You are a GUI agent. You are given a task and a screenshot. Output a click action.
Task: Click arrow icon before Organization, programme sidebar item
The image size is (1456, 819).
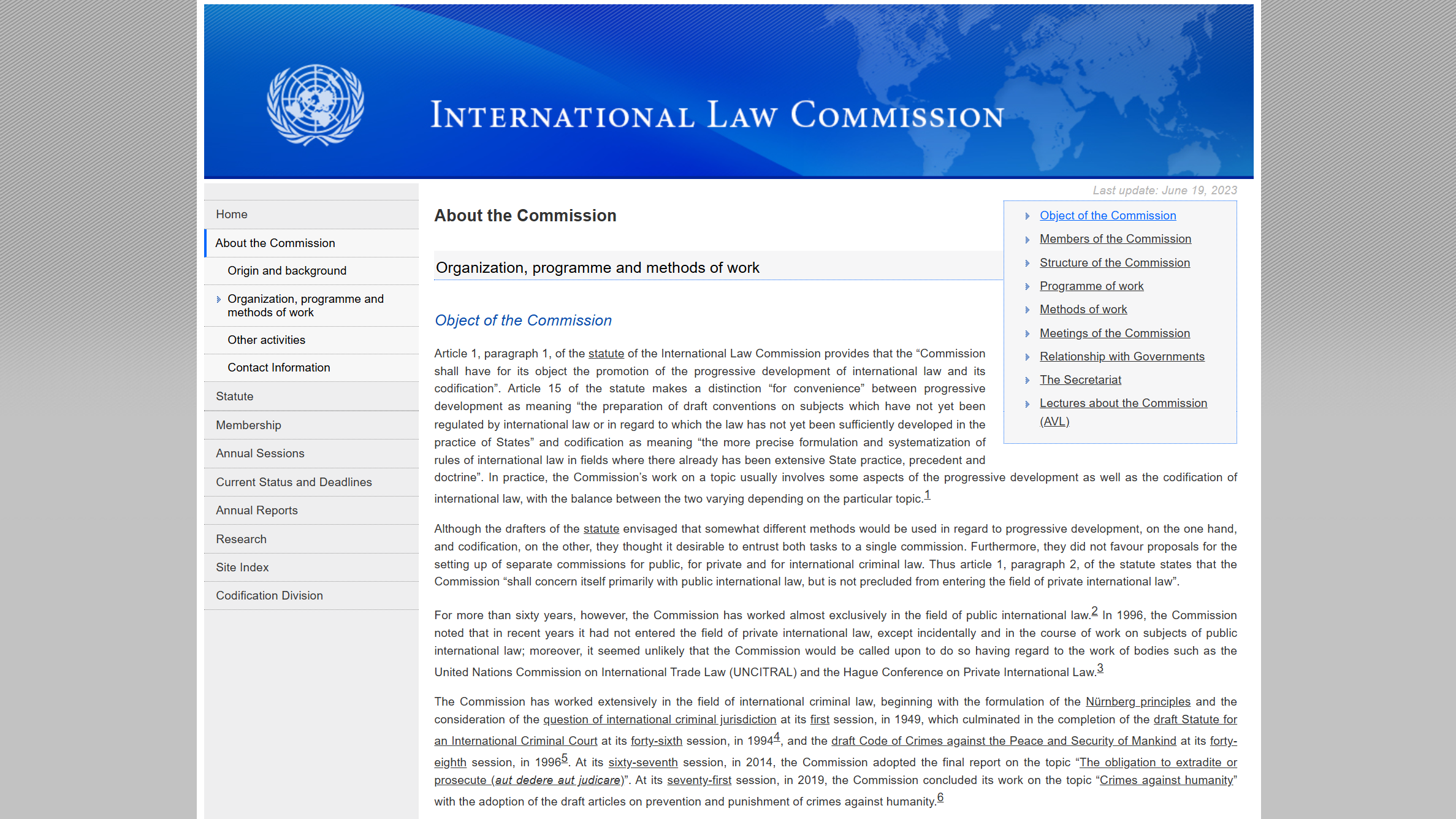coord(218,300)
